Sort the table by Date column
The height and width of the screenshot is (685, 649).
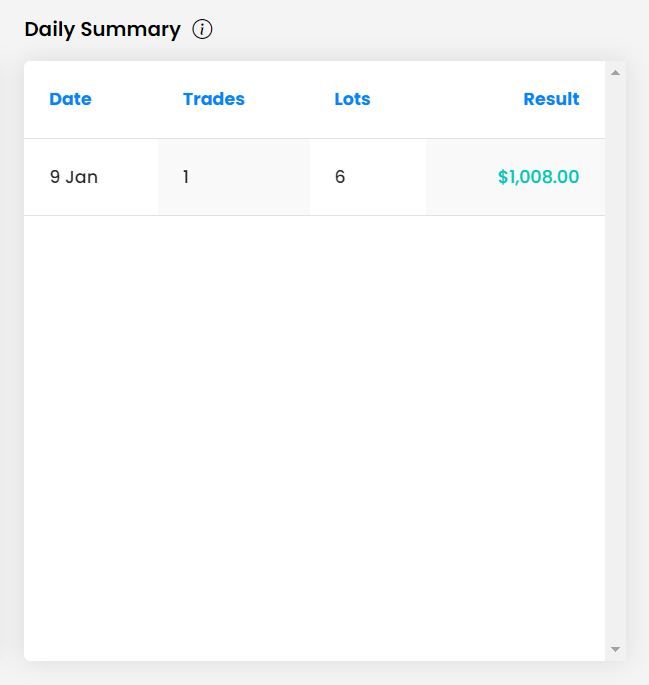point(70,99)
